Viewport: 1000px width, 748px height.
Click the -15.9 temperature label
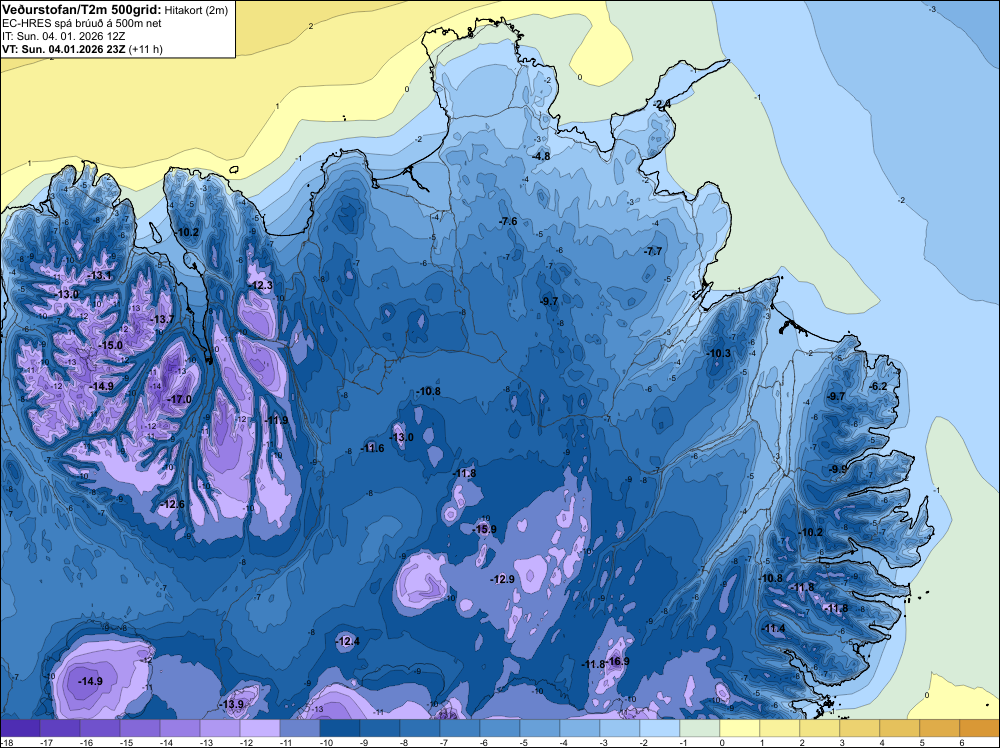point(484,529)
